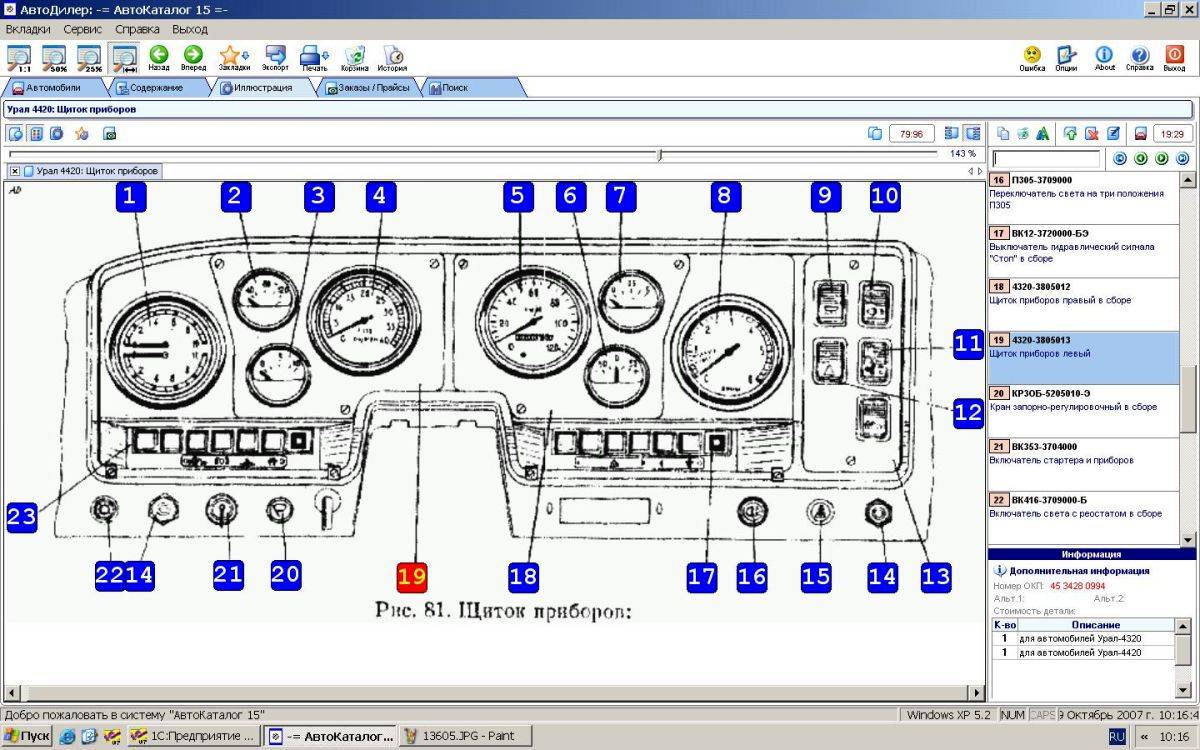Click first icon in illustration toolbar

[x=15, y=133]
